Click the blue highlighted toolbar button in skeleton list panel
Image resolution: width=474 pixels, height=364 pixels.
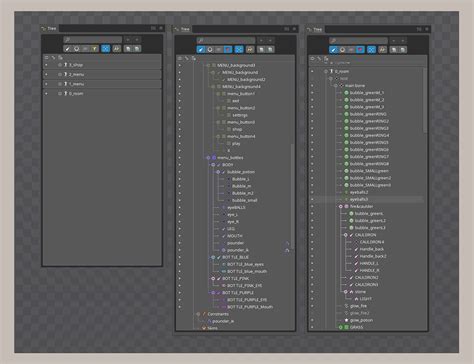pos(105,49)
